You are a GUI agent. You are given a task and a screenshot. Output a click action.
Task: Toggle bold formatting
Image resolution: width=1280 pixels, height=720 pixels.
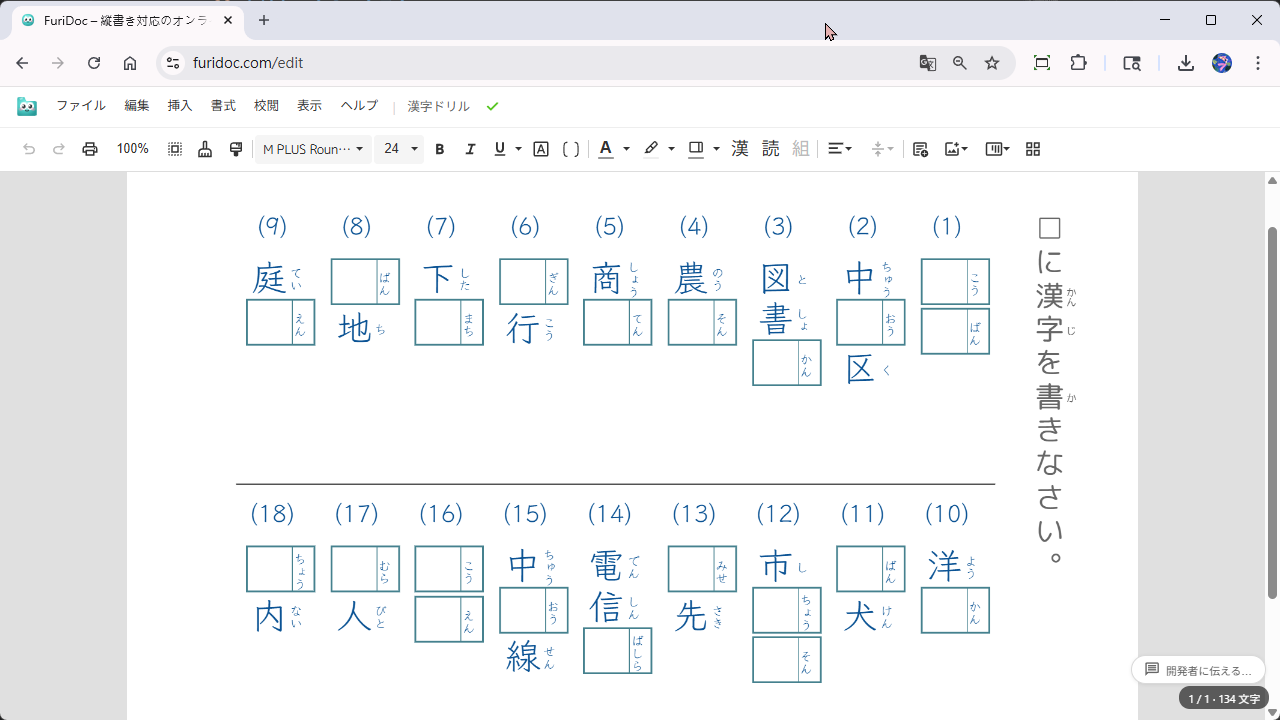[x=439, y=148]
